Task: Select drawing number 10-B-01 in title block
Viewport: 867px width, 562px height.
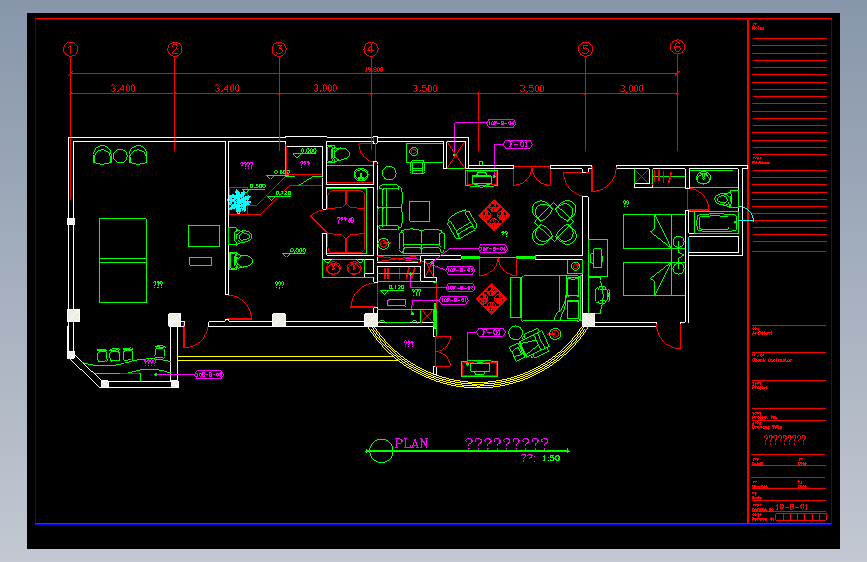Action: coord(791,507)
